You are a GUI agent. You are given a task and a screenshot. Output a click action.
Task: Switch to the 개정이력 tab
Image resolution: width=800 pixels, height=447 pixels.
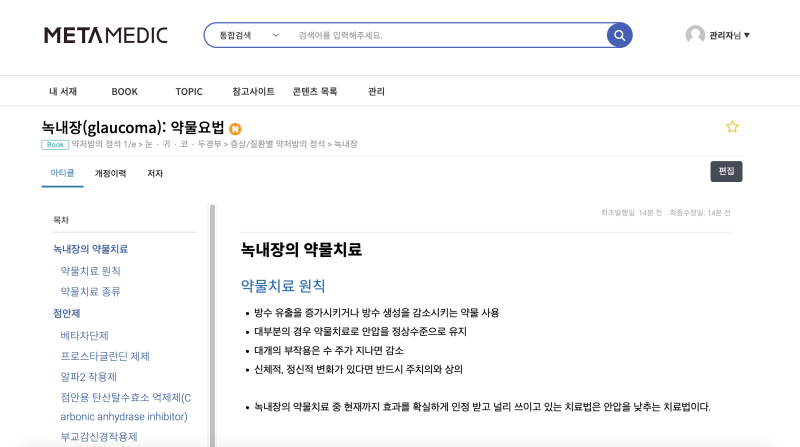pyautogui.click(x=110, y=173)
